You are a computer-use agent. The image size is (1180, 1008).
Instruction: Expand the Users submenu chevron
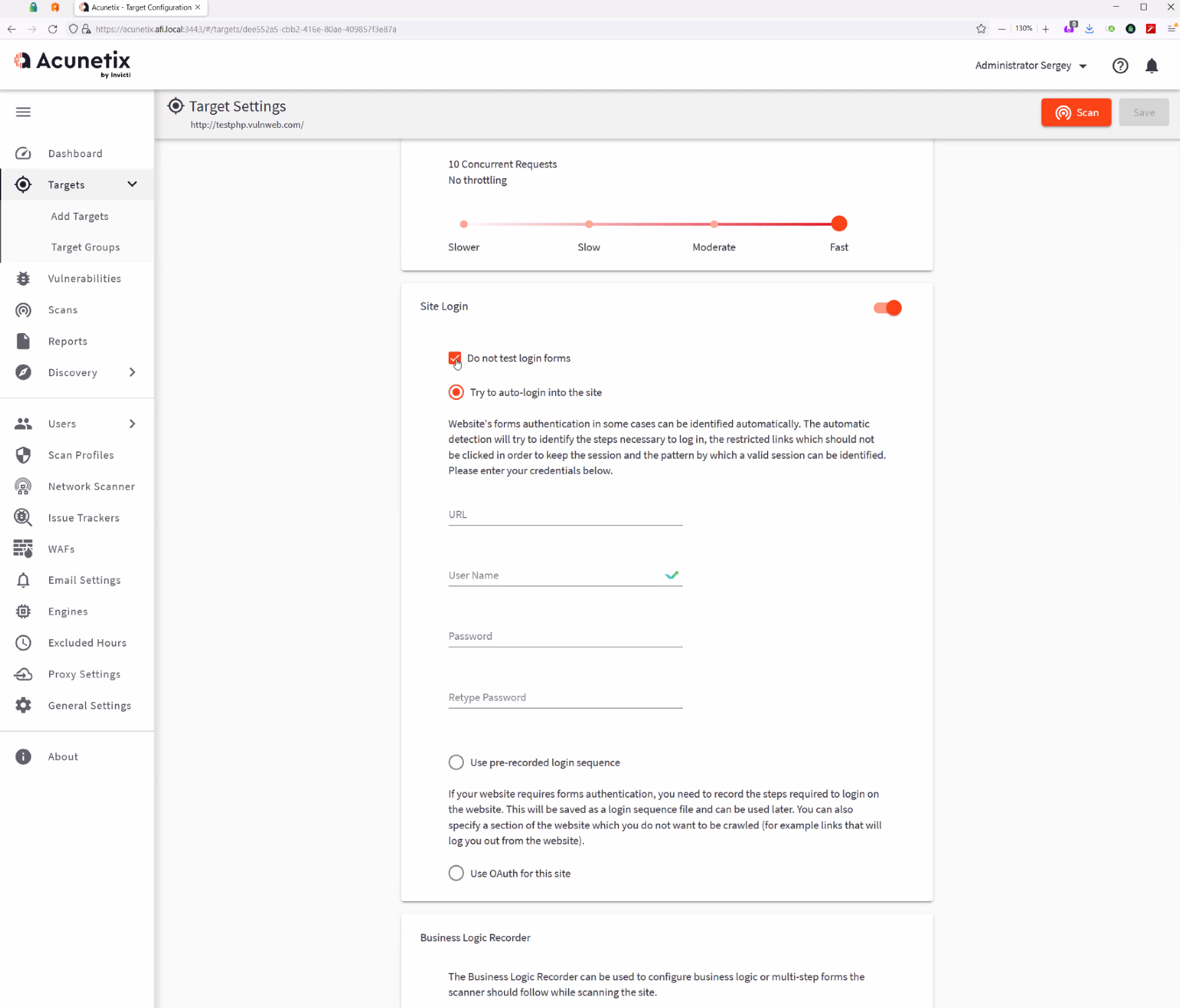click(132, 423)
